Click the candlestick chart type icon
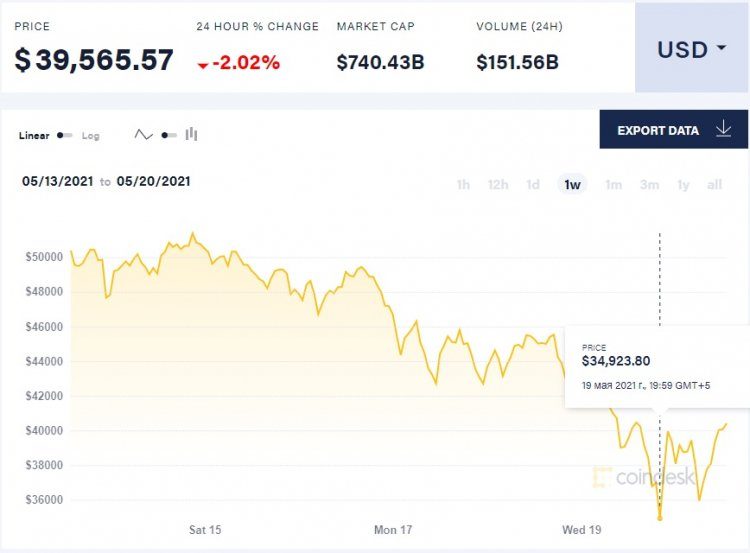Screen dimensions: 750x553 pyautogui.click(x=191, y=135)
